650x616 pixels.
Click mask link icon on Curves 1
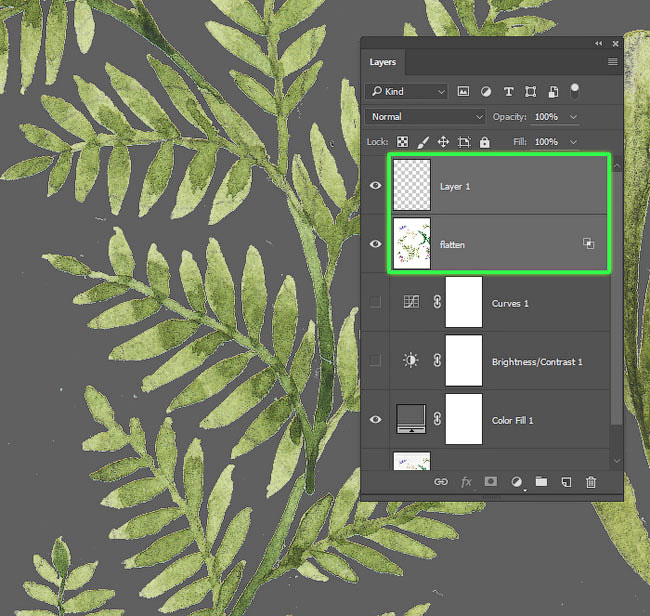(437, 302)
